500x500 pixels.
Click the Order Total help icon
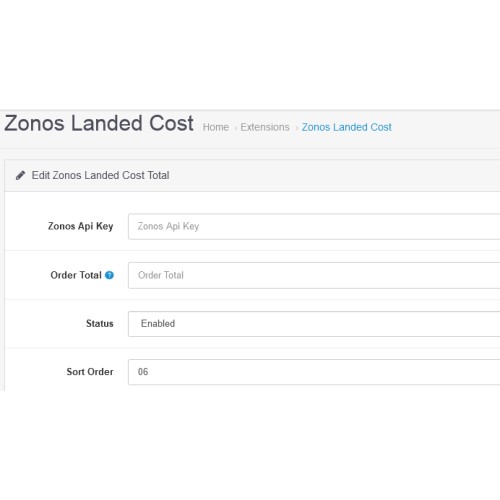pos(109,275)
